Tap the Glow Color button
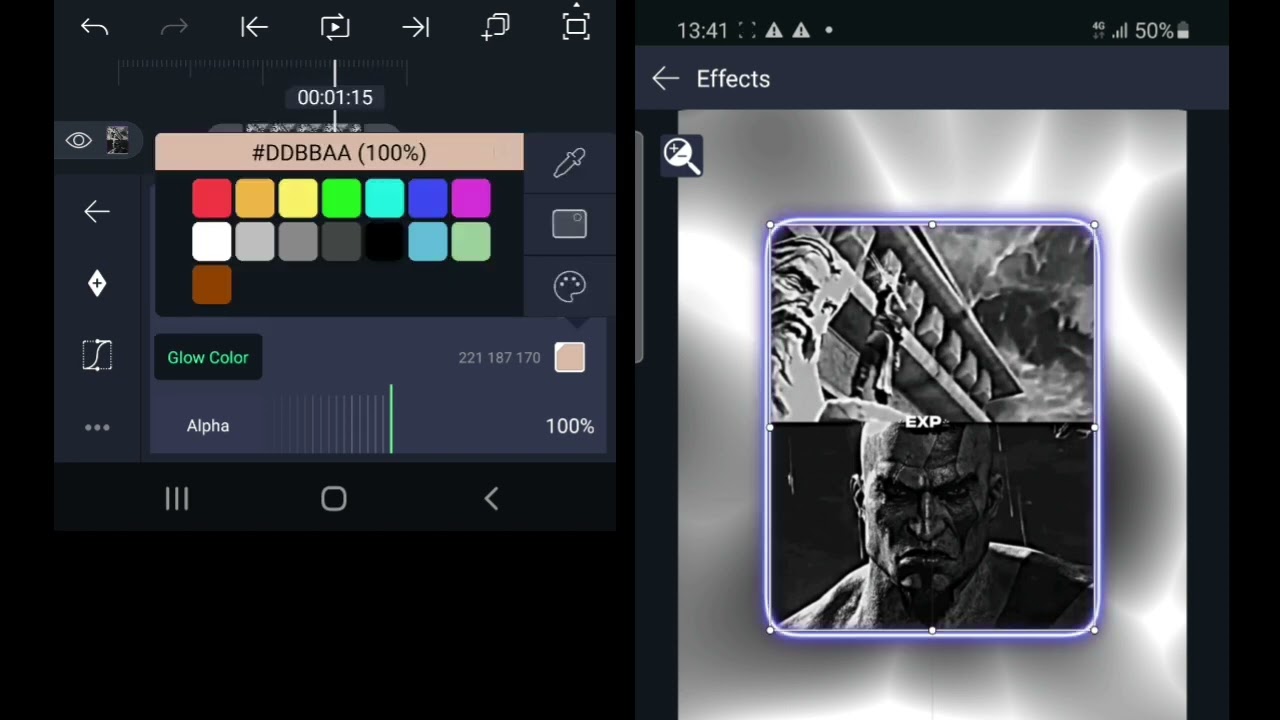Screen dimensions: 1280x720 [208, 357]
